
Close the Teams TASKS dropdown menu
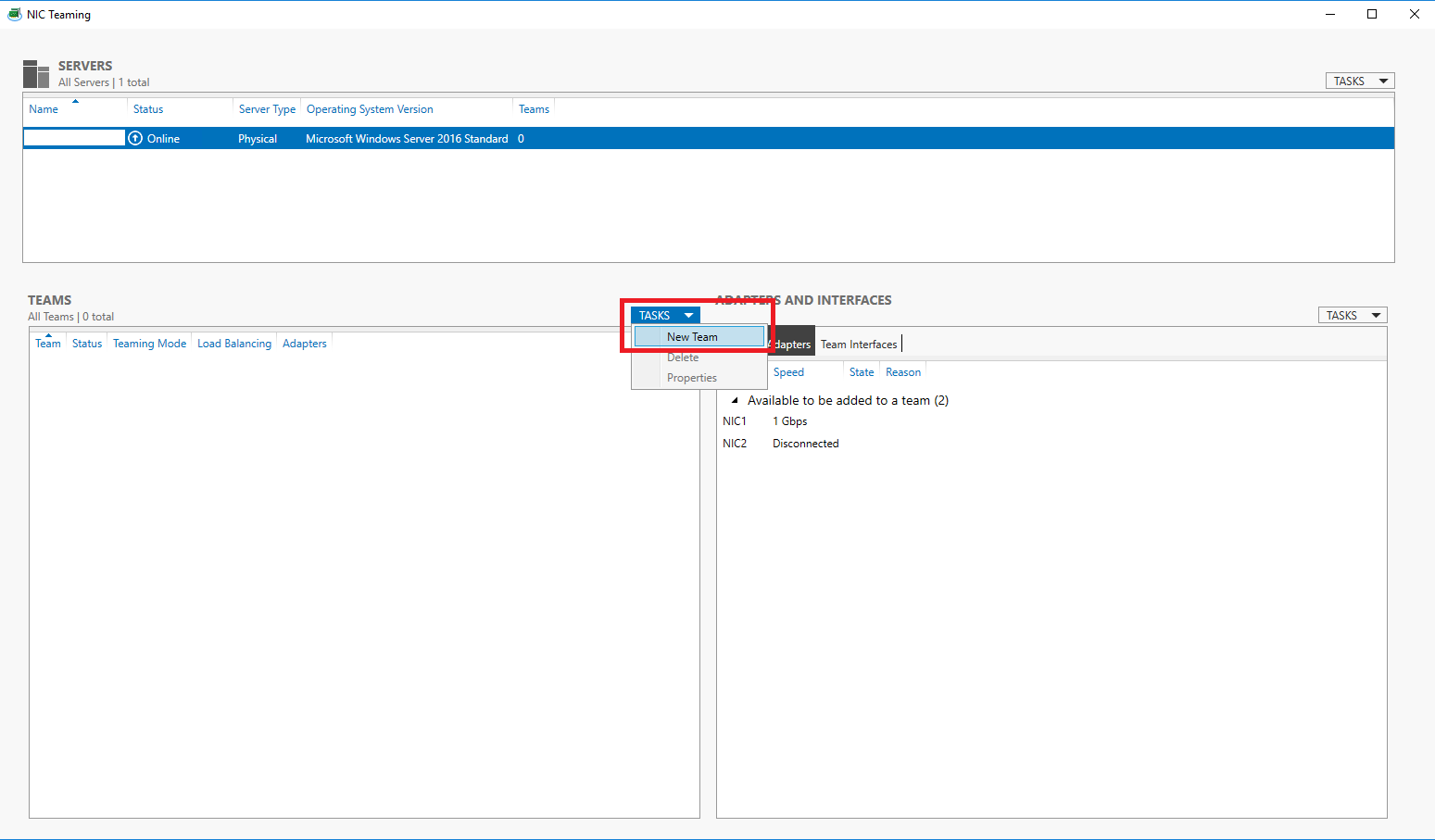tap(665, 315)
